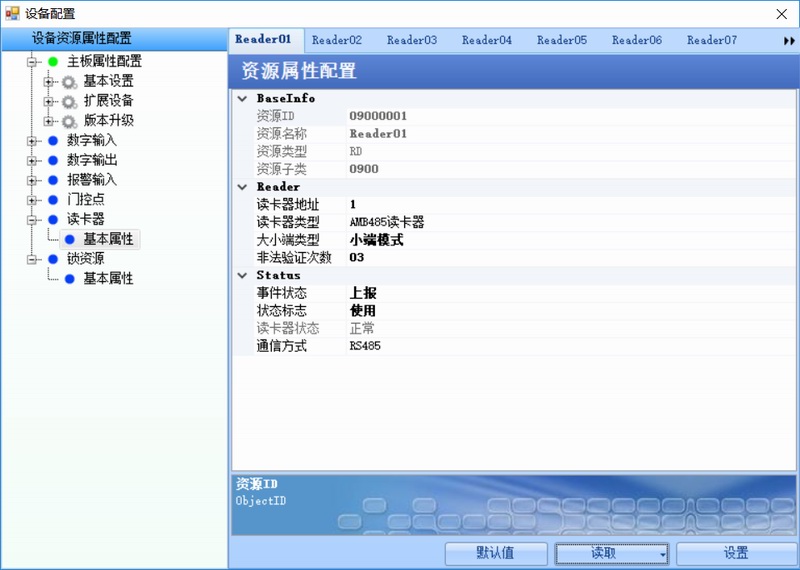Viewport: 800px width, 570px height.
Task: Collapse the Status property group
Action: (x=242, y=275)
